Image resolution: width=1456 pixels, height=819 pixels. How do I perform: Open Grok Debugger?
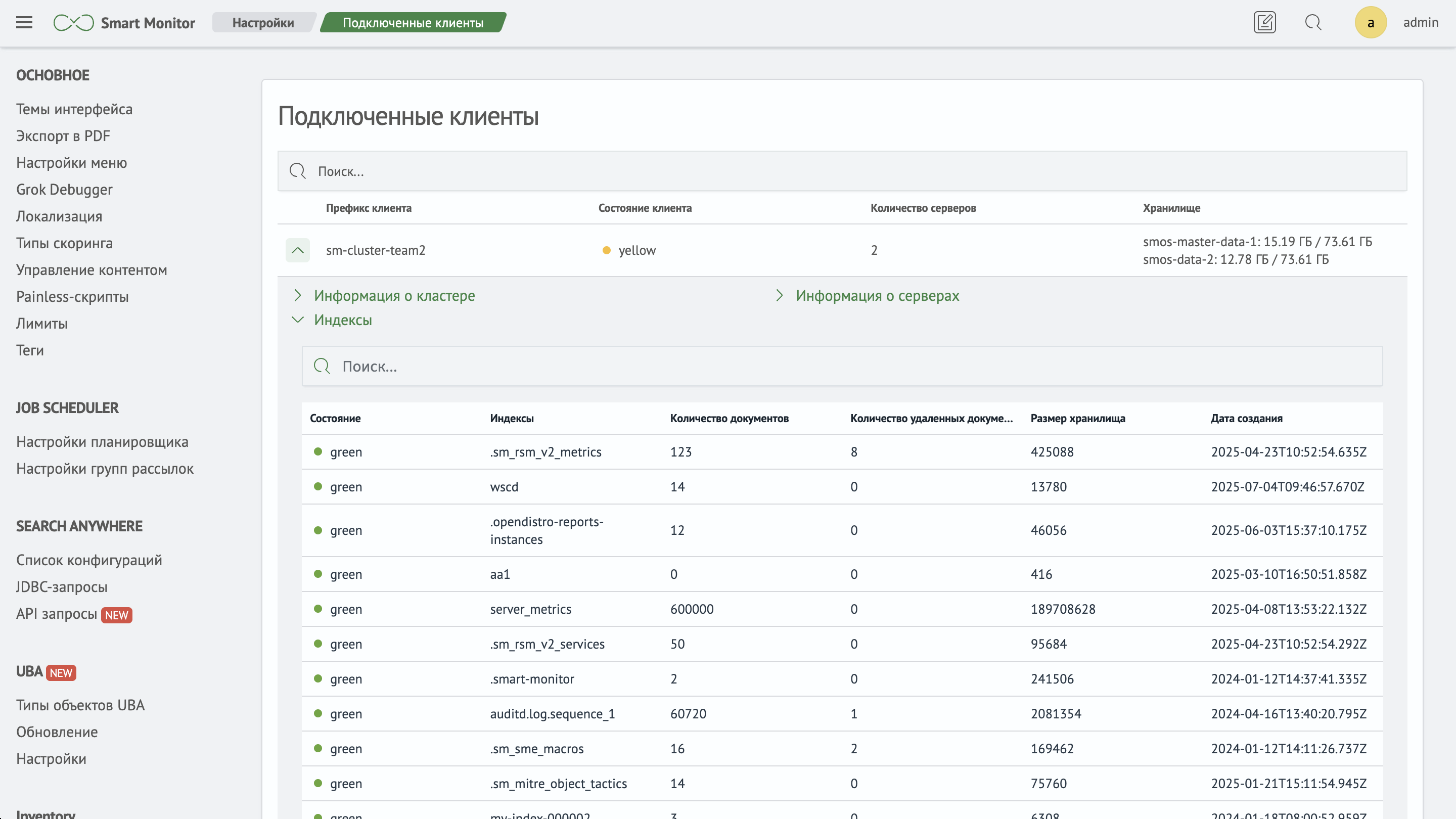pos(64,190)
